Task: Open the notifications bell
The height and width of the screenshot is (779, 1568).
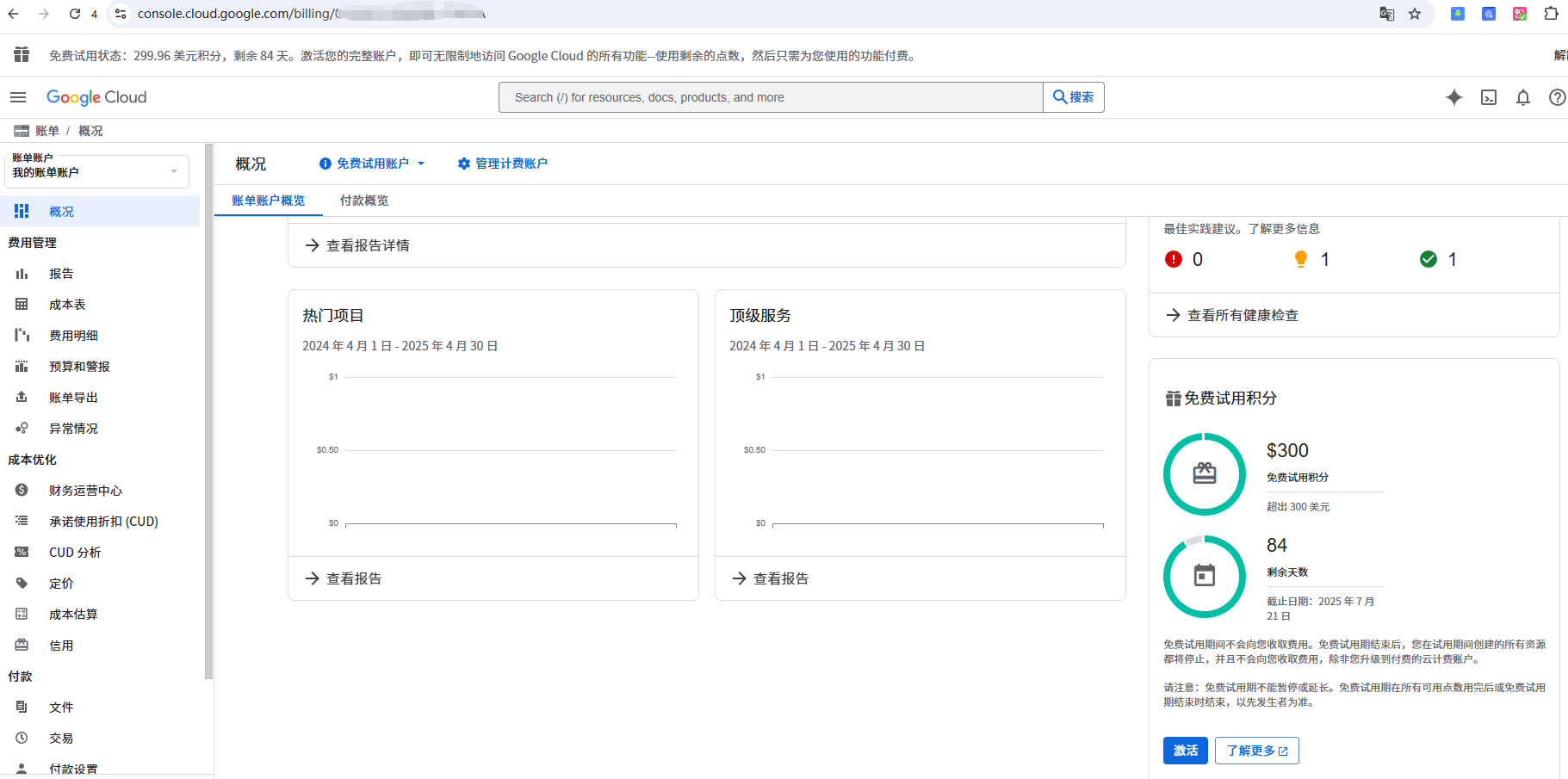Action: pos(1523,97)
